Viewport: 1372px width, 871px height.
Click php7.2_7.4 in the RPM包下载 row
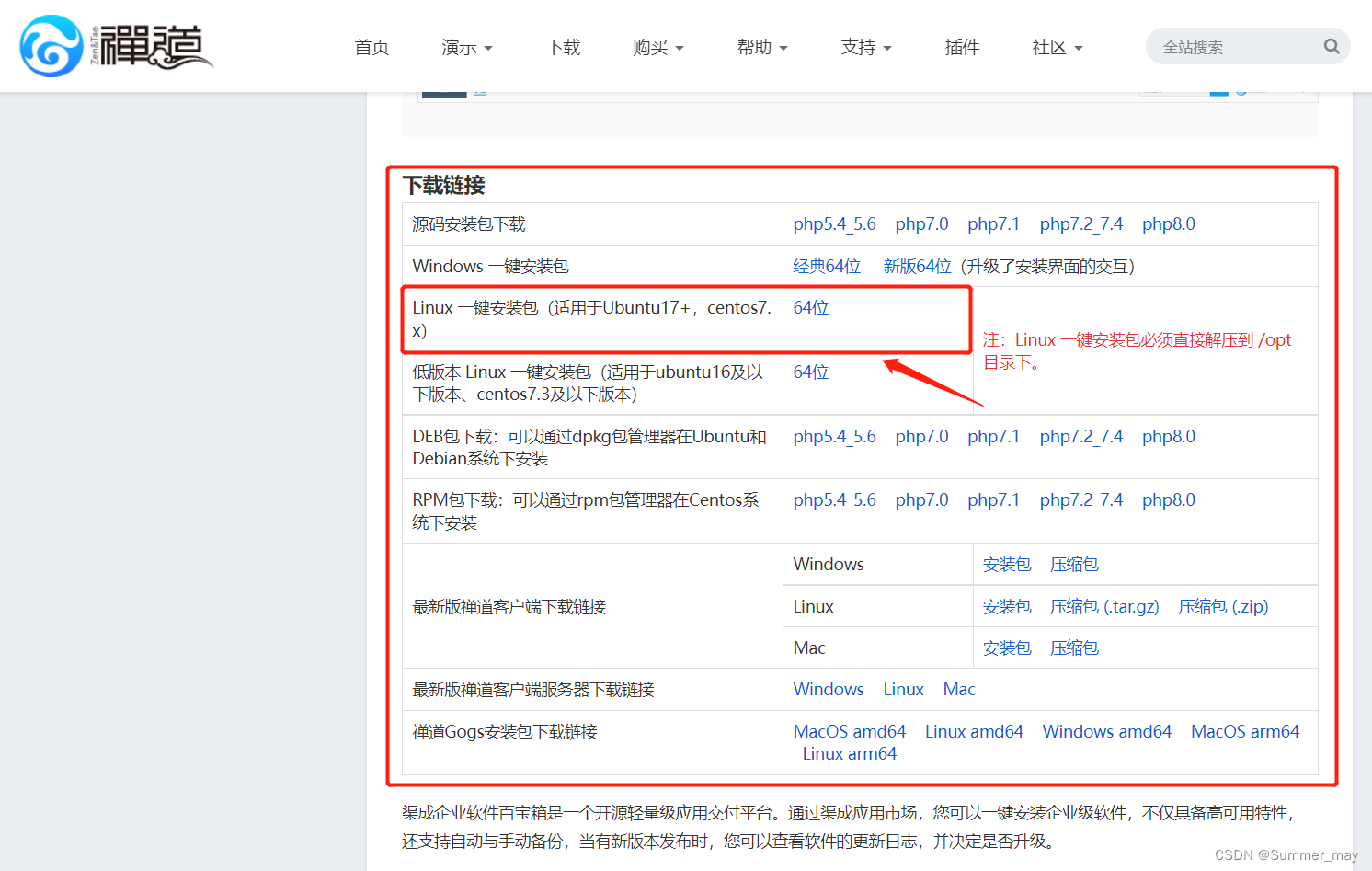point(1081,500)
